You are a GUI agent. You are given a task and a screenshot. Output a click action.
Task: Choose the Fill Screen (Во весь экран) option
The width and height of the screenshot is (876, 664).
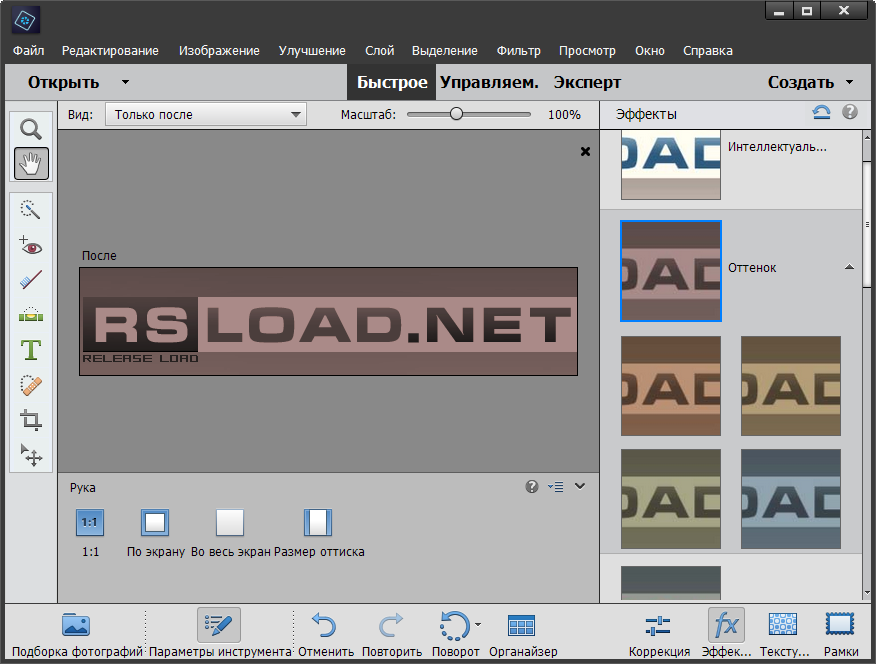(230, 523)
